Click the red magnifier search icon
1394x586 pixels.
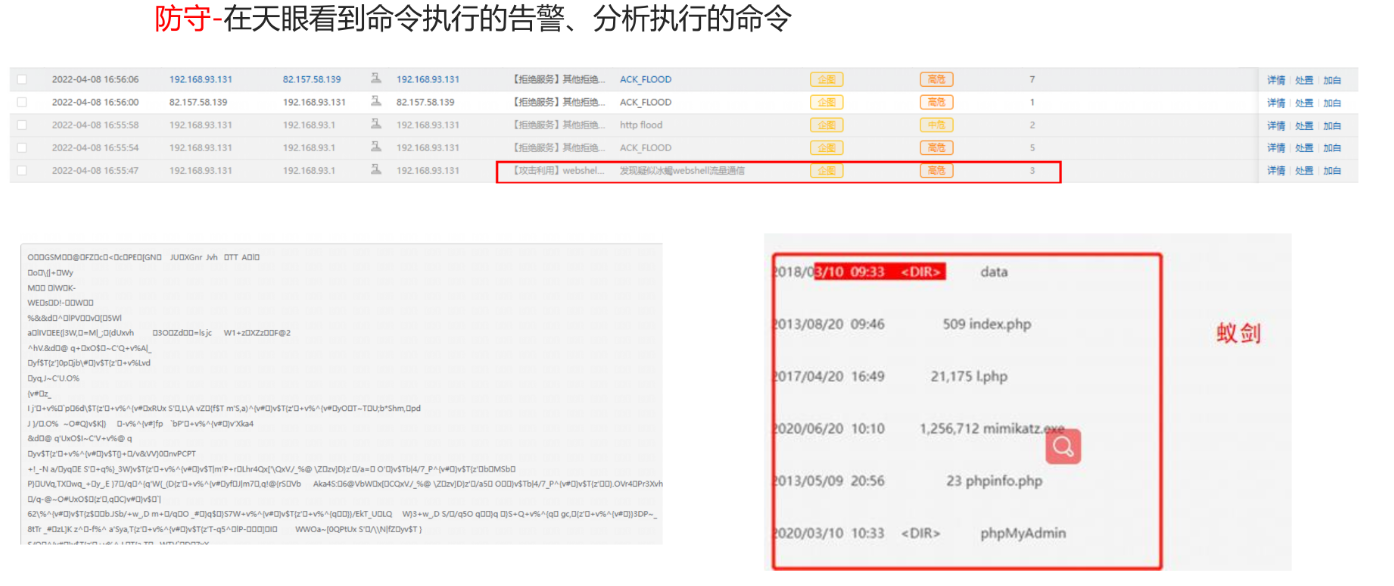1063,447
